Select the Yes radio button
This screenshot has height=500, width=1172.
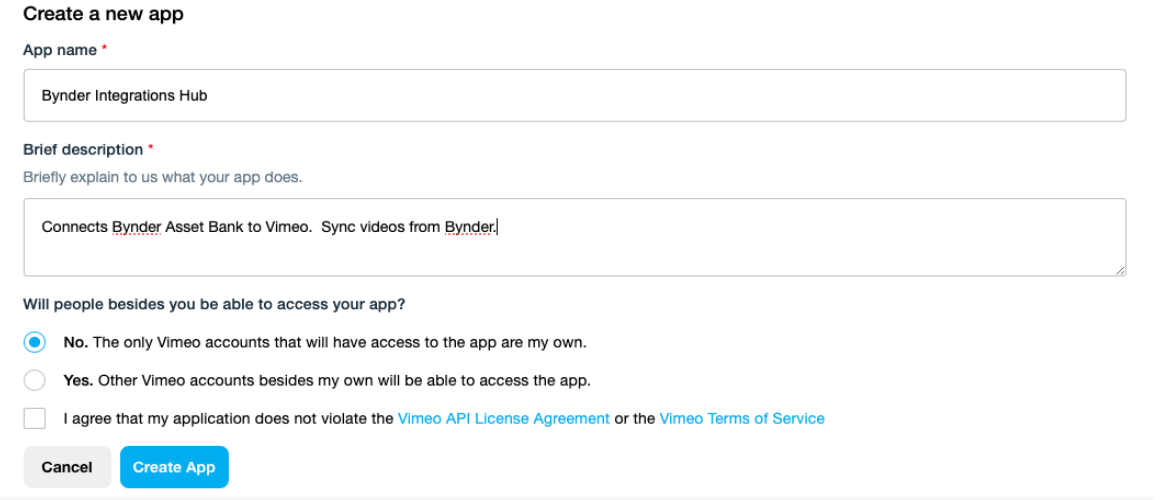click(34, 380)
